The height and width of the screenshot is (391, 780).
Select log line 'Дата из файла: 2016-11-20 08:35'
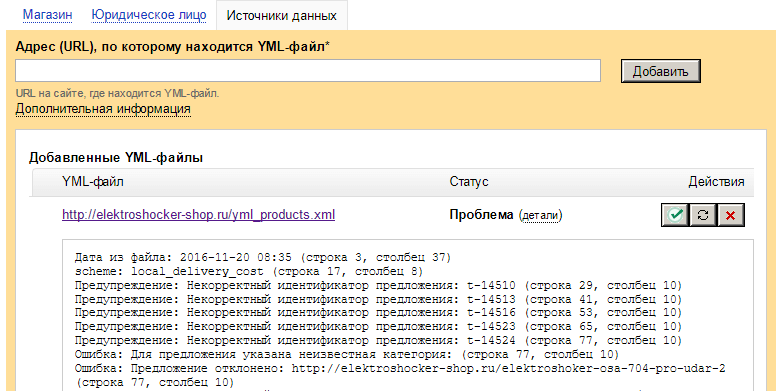click(263, 258)
